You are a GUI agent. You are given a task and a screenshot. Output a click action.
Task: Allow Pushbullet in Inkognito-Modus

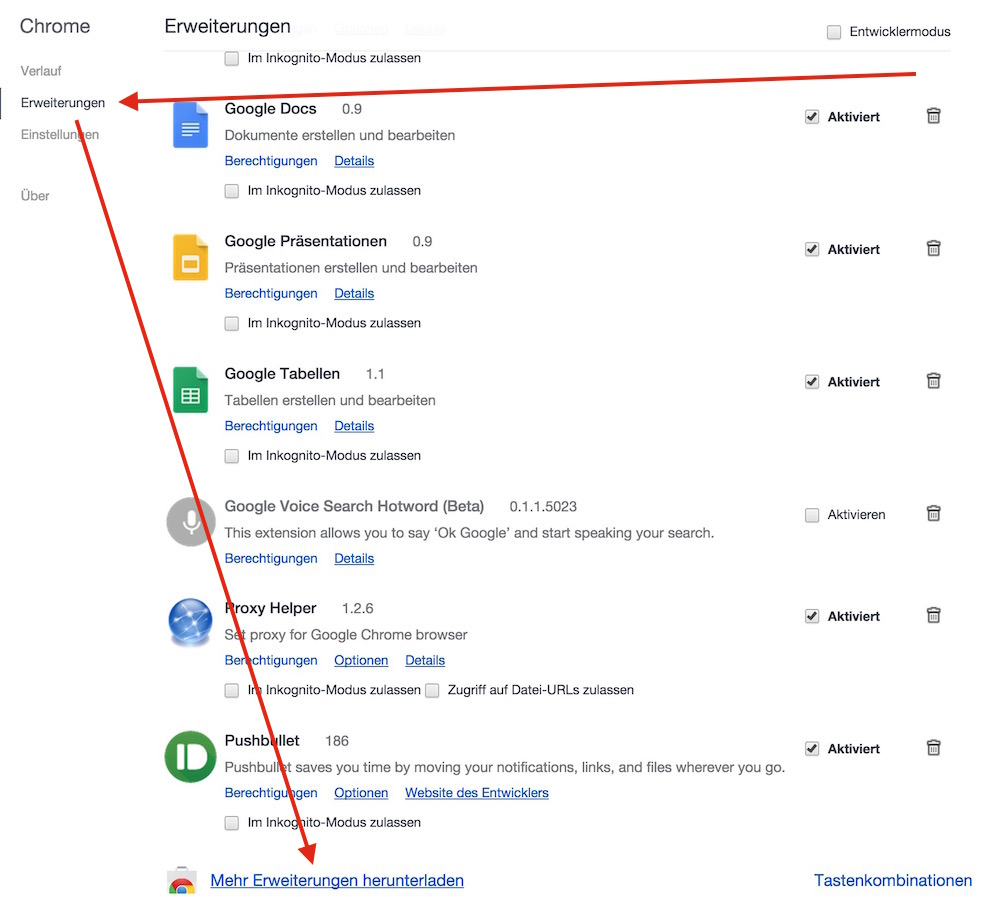232,823
